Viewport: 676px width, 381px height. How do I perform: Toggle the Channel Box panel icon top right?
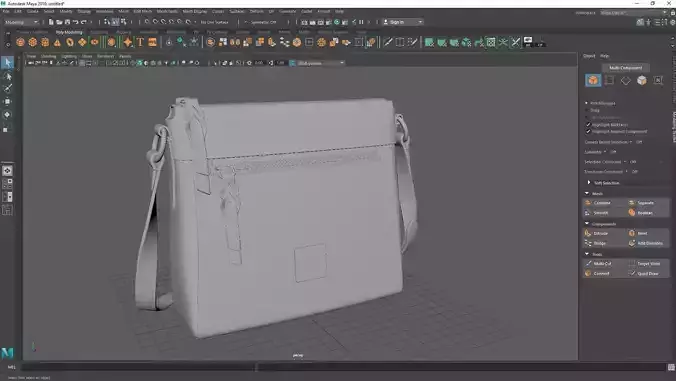pyautogui.click(x=672, y=22)
